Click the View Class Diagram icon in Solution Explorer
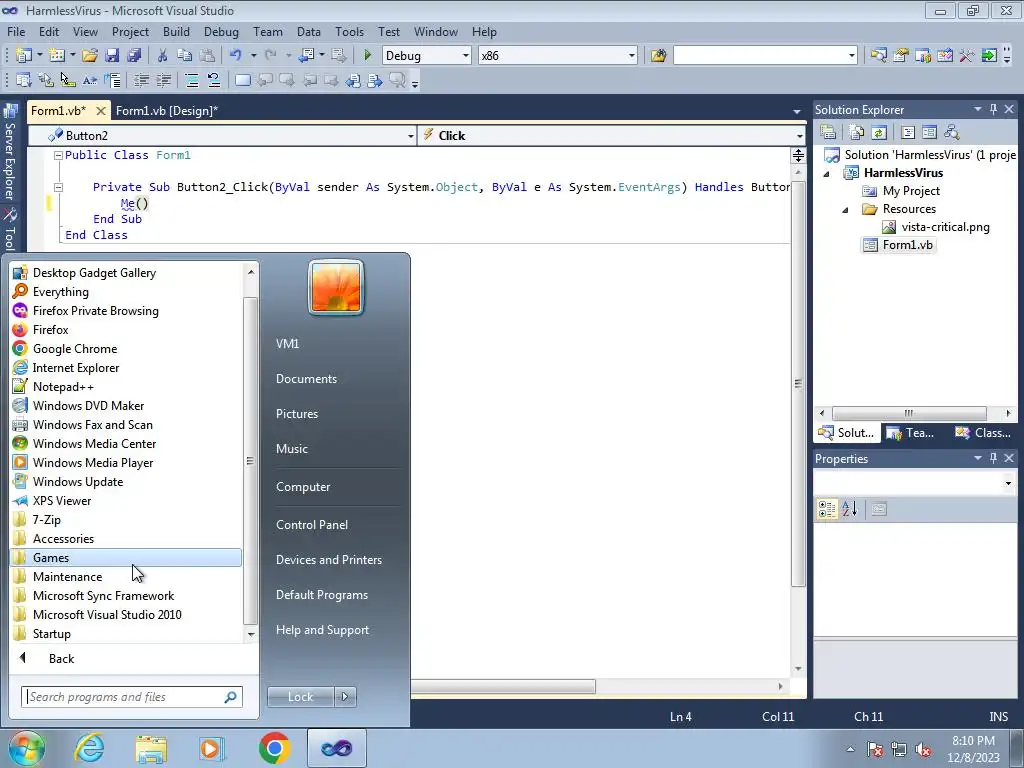Screen dimensions: 1024x768 click(952, 133)
